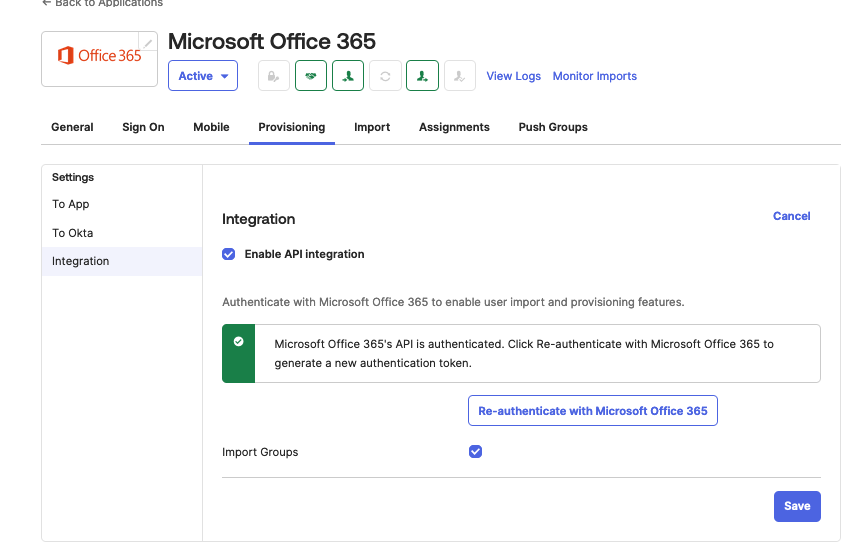Viewport: 865px width, 559px height.
Task: Click the grey user with checkmark icon
Action: [x=460, y=76]
